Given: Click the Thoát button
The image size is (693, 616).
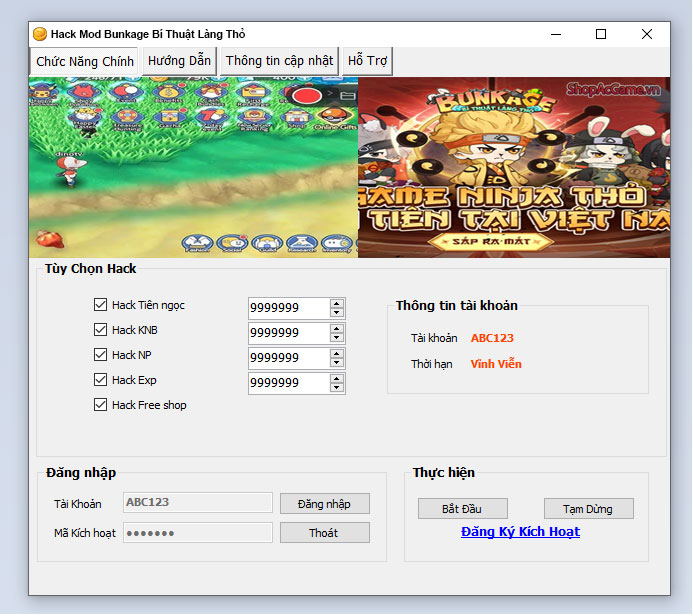Looking at the screenshot, I should tap(324, 533).
